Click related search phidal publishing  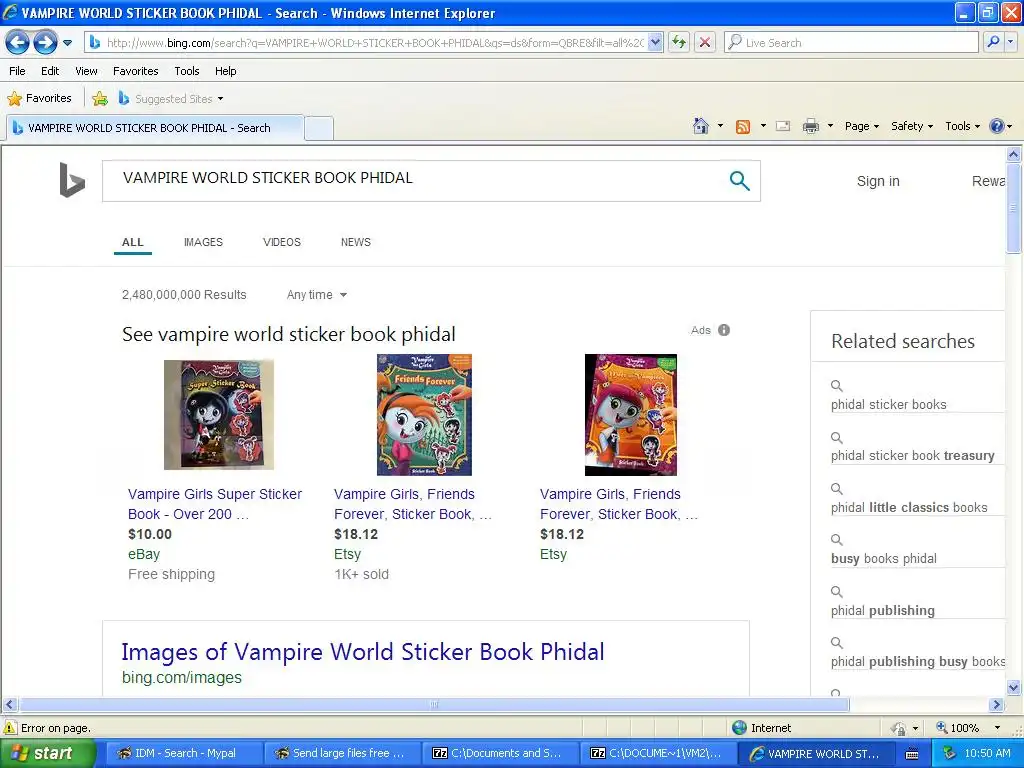[x=882, y=610]
